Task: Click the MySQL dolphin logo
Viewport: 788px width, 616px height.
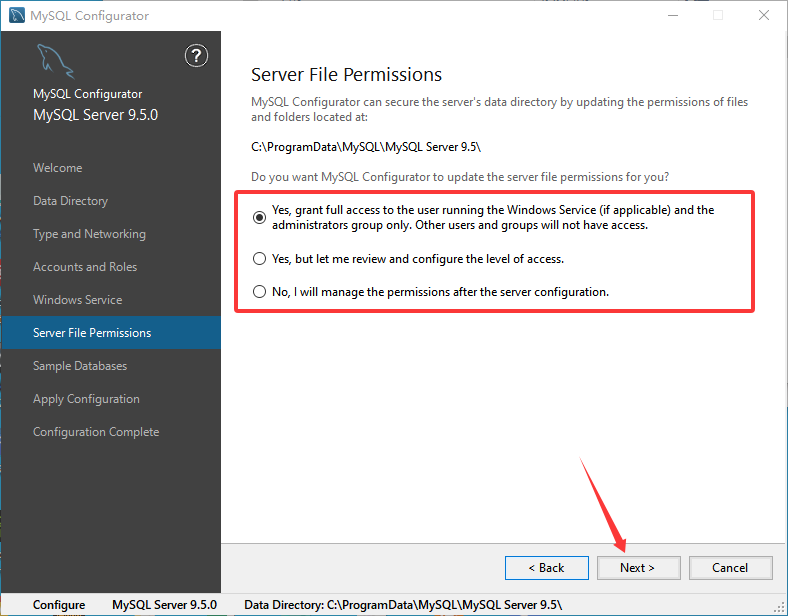Action: point(55,63)
